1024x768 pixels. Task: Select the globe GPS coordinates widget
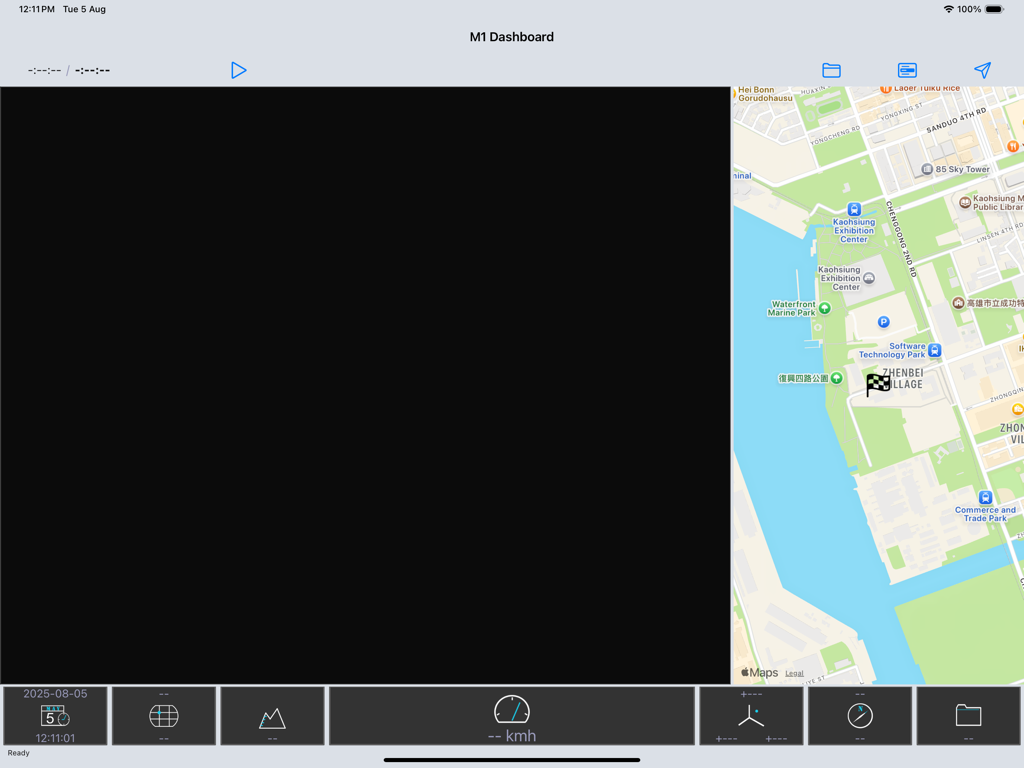tap(163, 715)
